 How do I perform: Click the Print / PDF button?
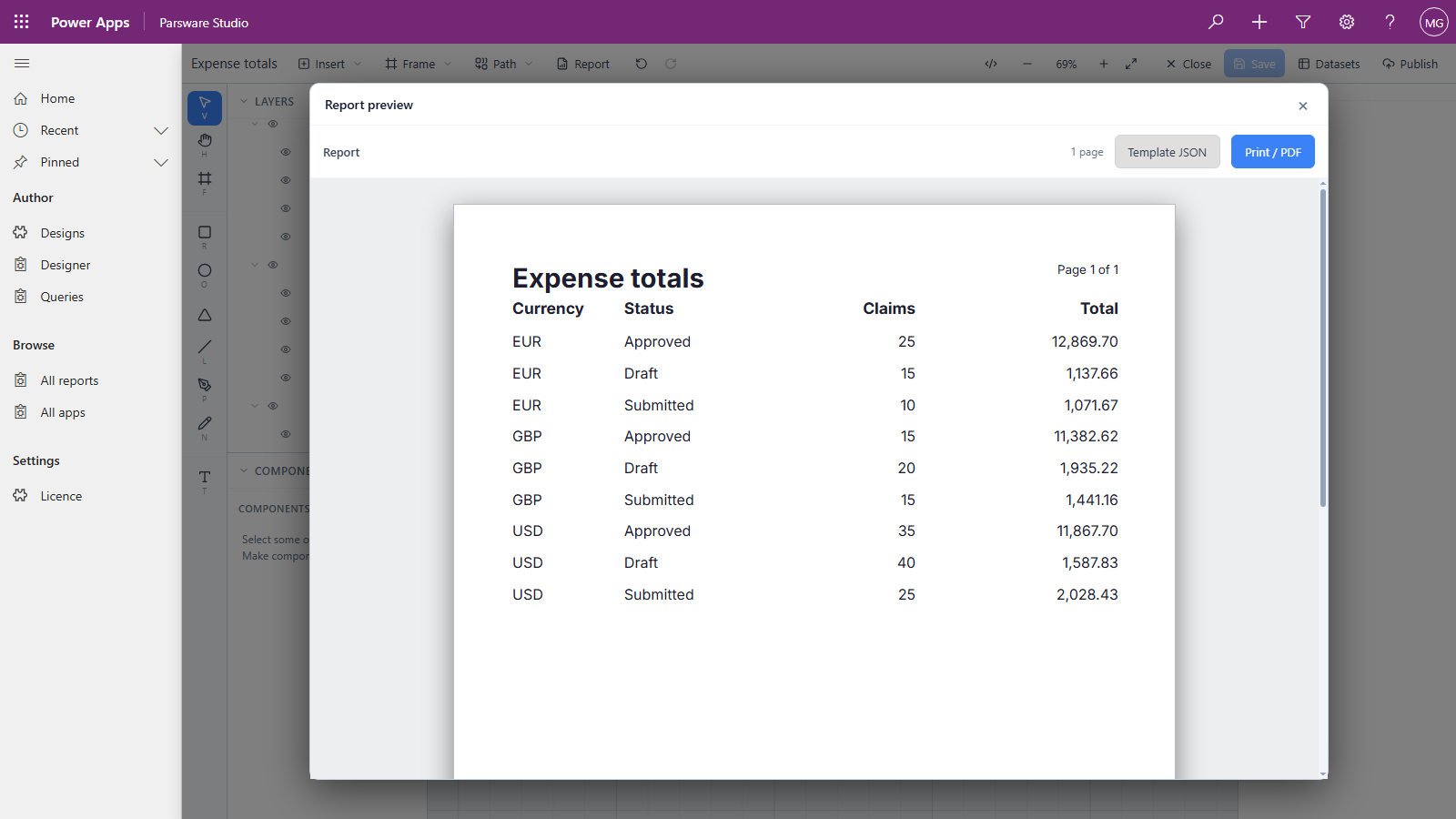(x=1272, y=152)
